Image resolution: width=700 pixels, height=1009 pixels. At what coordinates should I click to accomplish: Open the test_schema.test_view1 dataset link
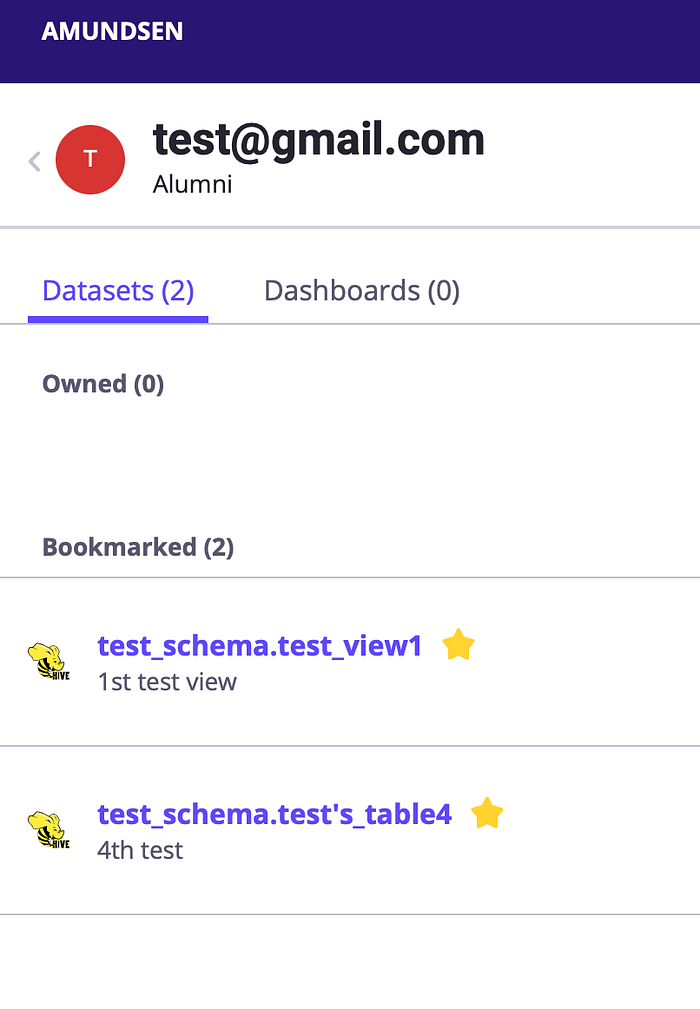click(259, 646)
